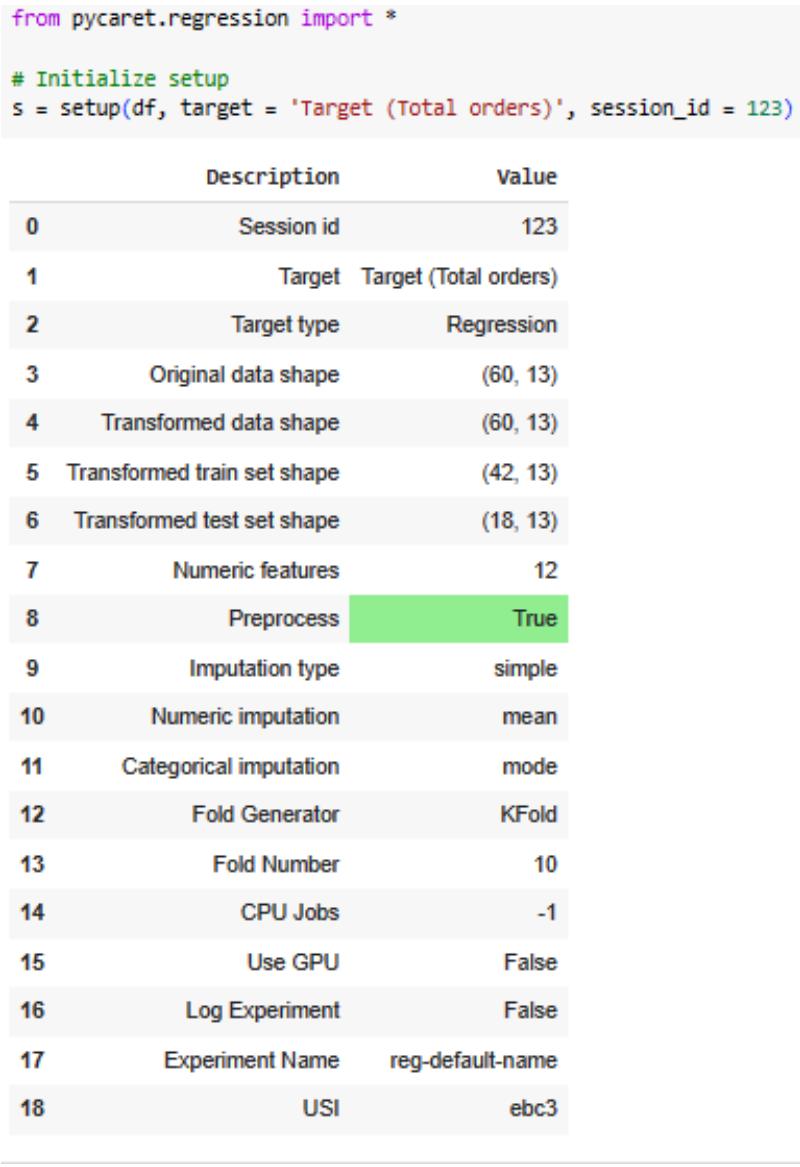The image size is (800, 1167).
Task: Select the "Transformed train set shape" cell
Action: point(203,472)
